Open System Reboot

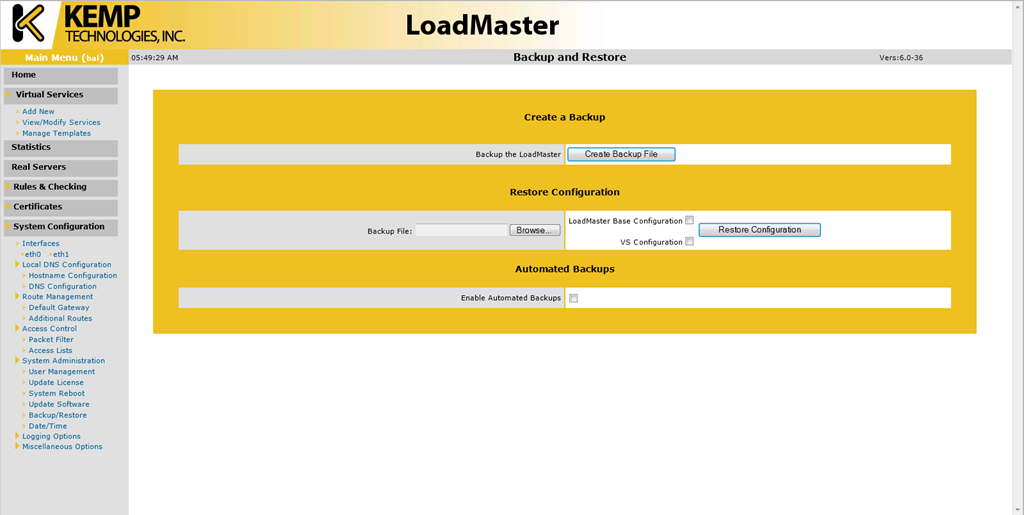point(57,394)
